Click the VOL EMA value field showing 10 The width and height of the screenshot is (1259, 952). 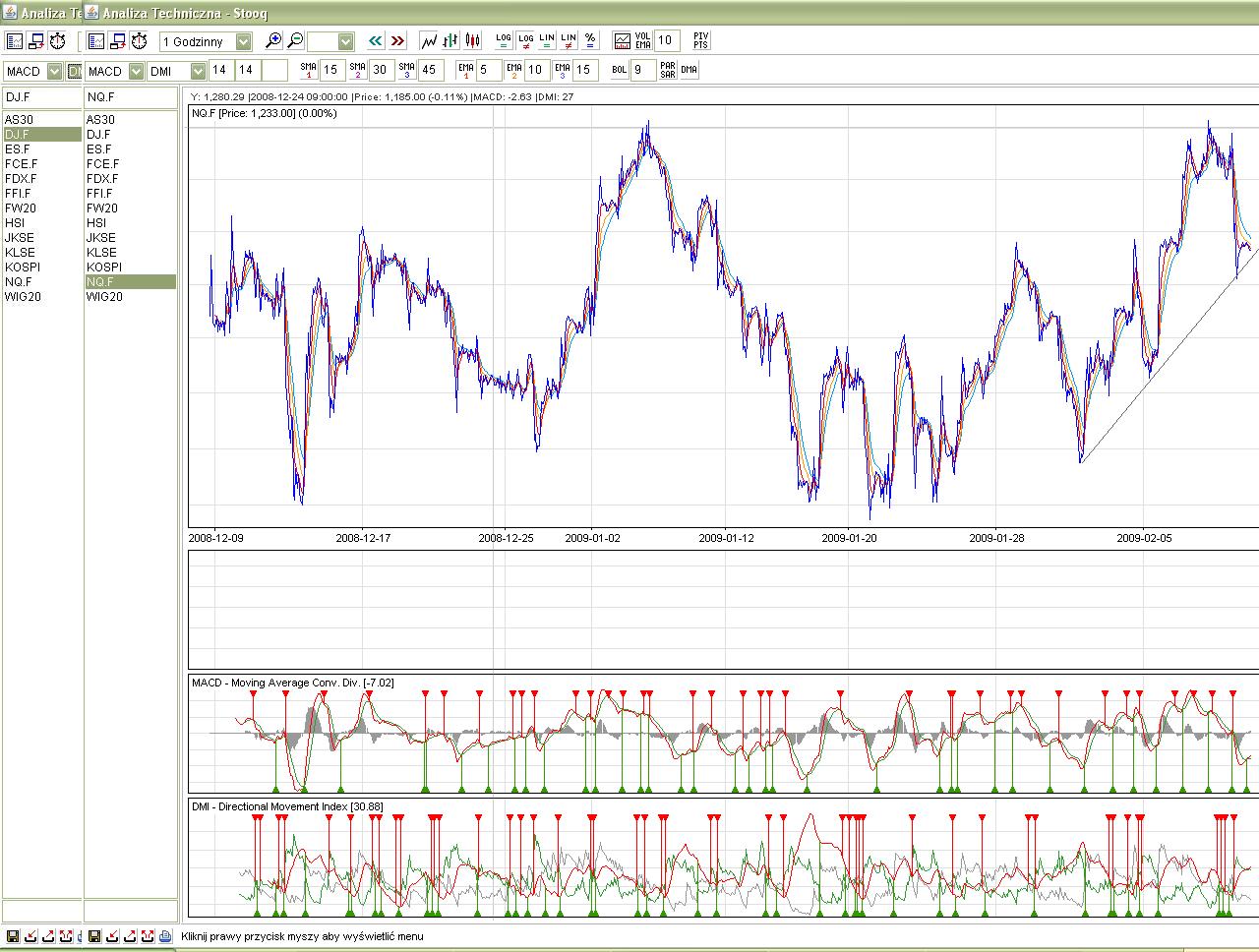(x=666, y=41)
